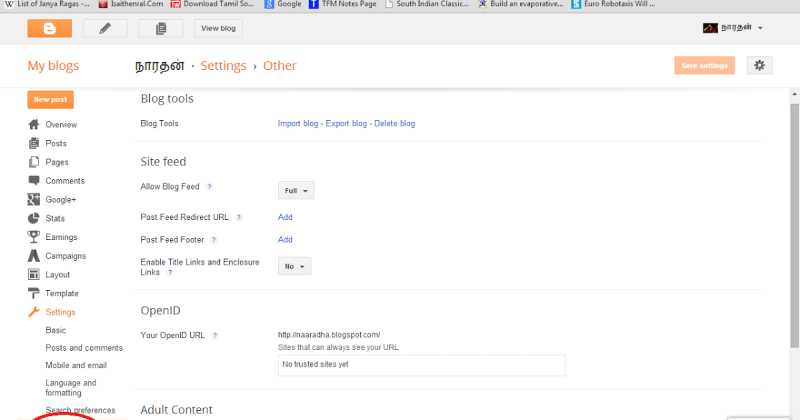Screen dimensions: 800x420
Task: Open Enable Title Links dropdown set to No
Action: [295, 267]
